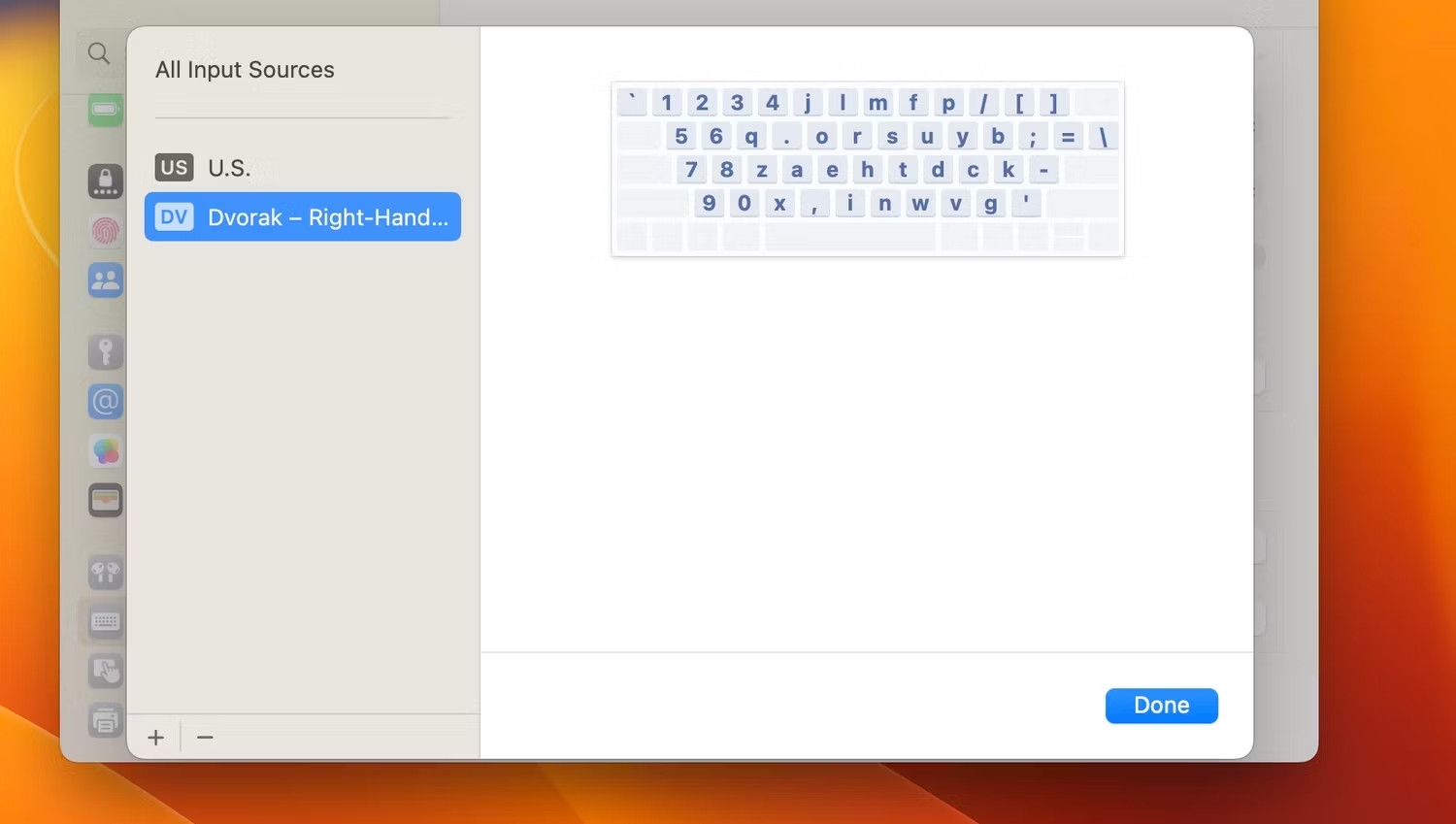Click the 'All Input Sources' heading
Image resolution: width=1456 pixels, height=824 pixels.
click(245, 70)
